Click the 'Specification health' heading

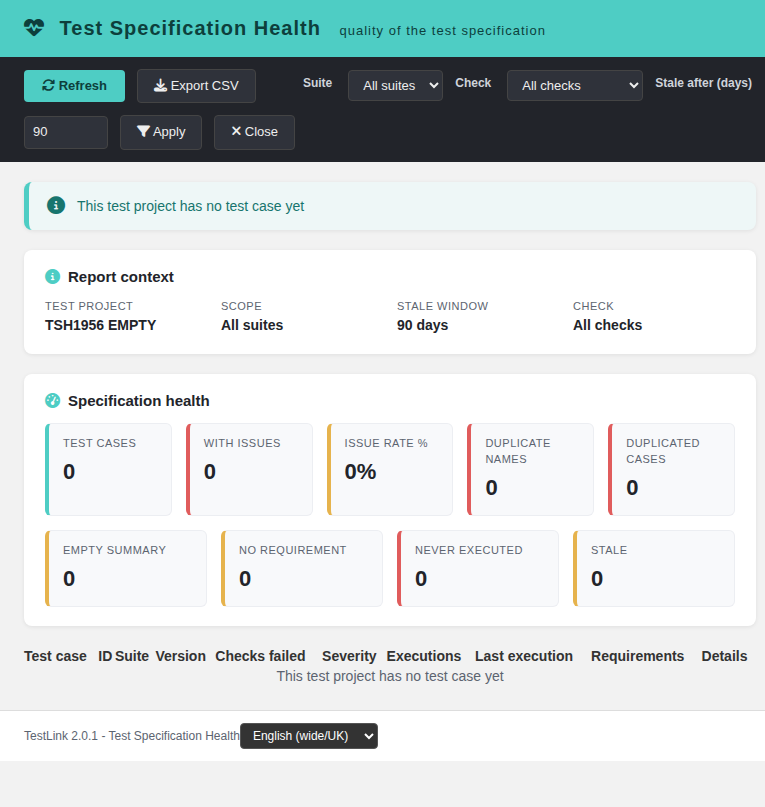tap(138, 401)
